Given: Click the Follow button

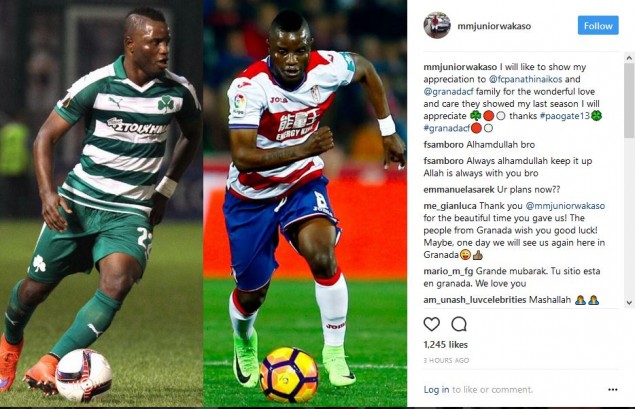Looking at the screenshot, I should (598, 26).
